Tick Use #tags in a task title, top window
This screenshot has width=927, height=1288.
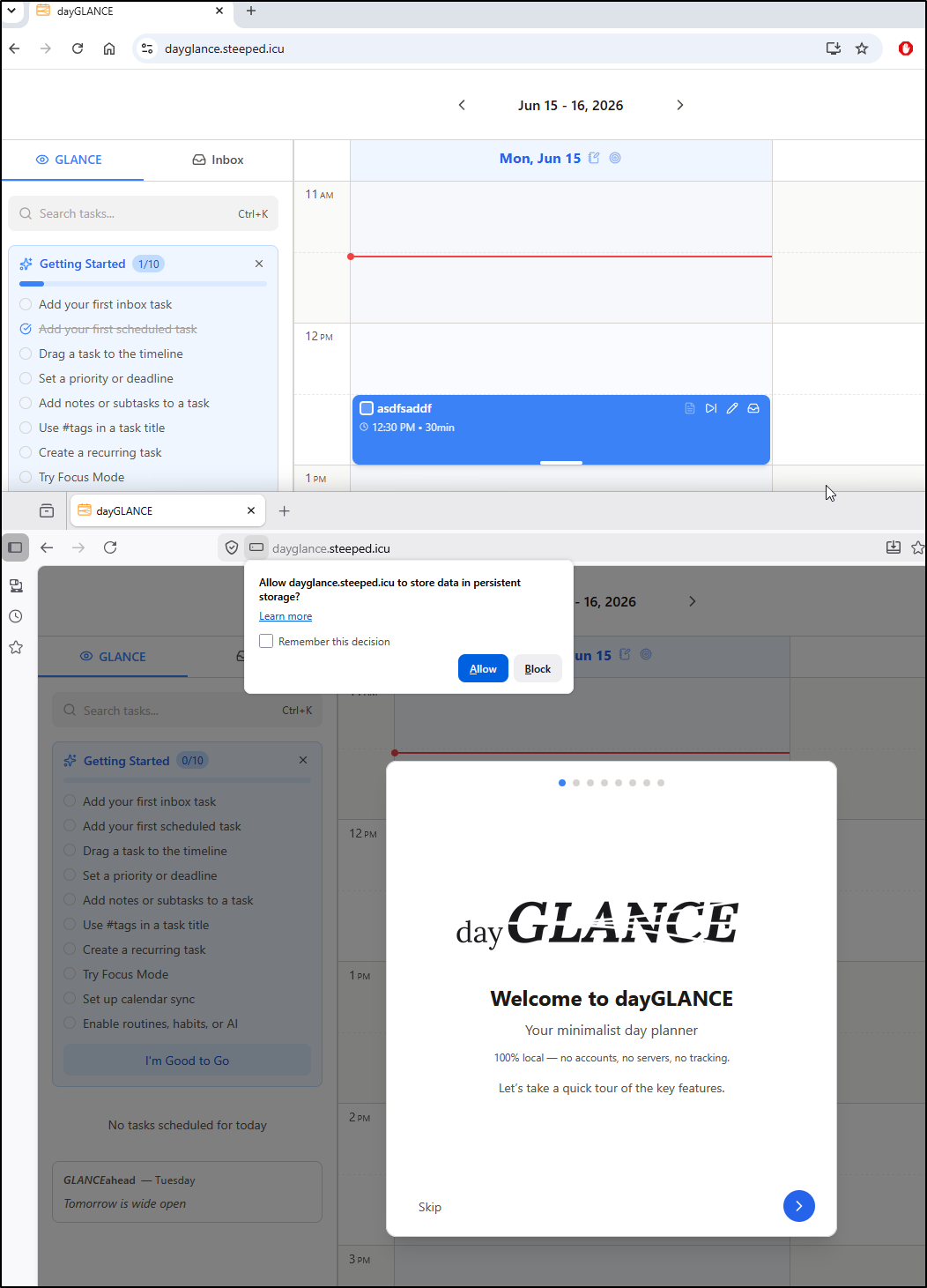pyautogui.click(x=26, y=428)
